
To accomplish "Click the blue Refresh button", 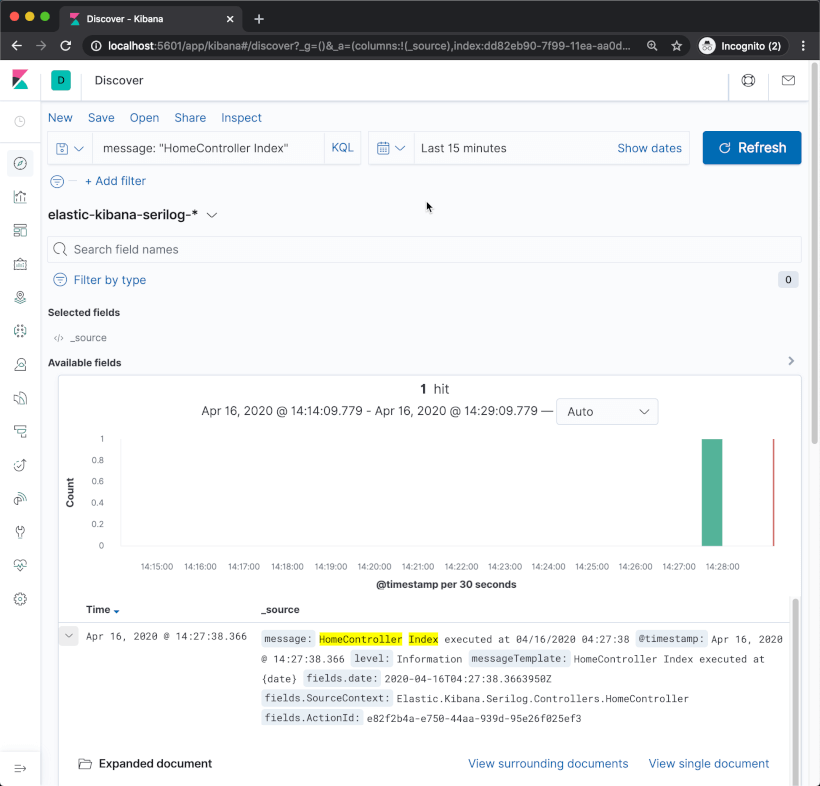I will click(x=751, y=148).
